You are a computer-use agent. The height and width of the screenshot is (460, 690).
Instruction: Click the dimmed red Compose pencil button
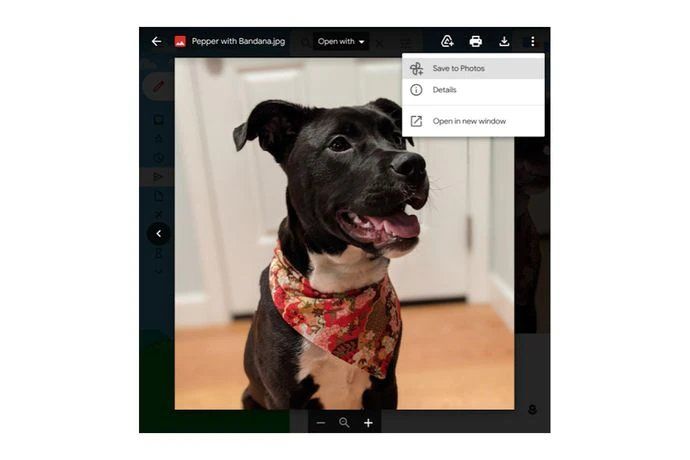[157, 86]
